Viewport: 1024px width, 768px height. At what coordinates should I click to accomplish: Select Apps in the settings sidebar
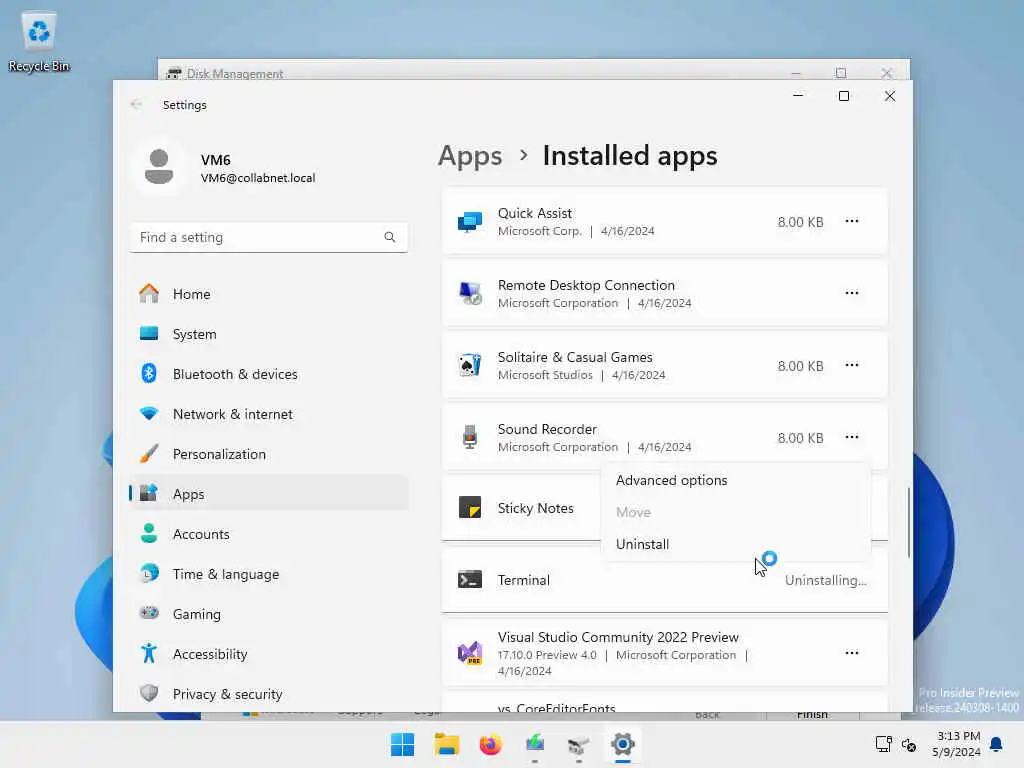click(x=269, y=494)
